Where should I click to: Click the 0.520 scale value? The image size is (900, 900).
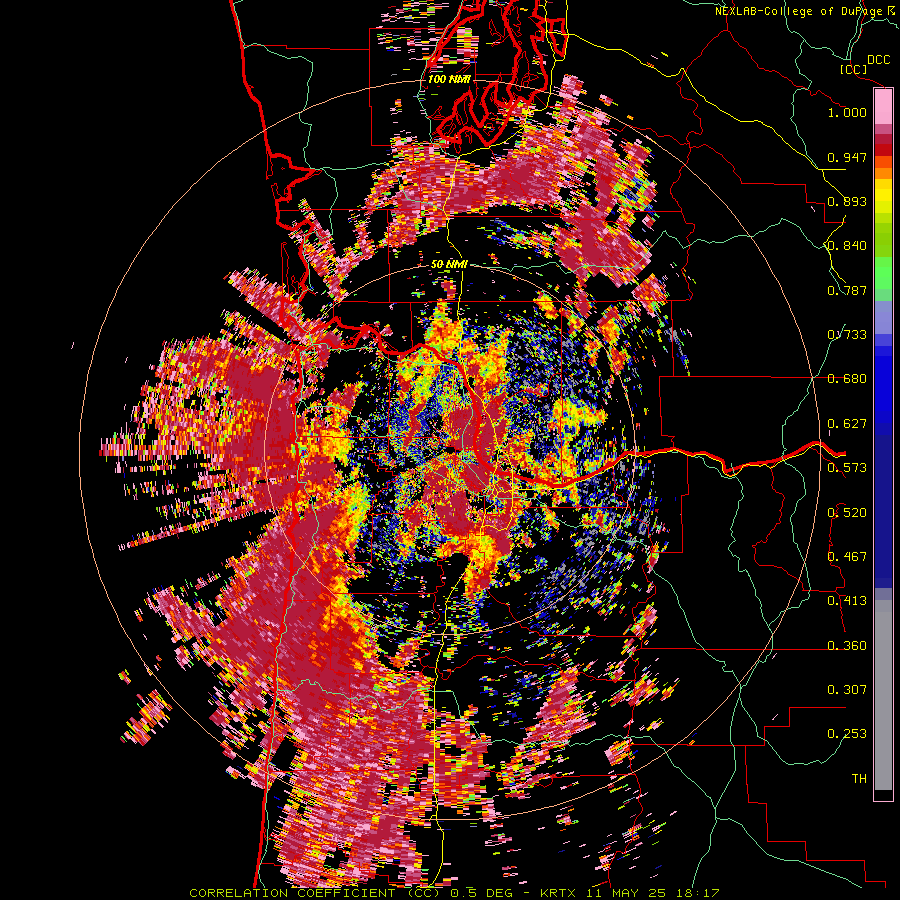[847, 513]
